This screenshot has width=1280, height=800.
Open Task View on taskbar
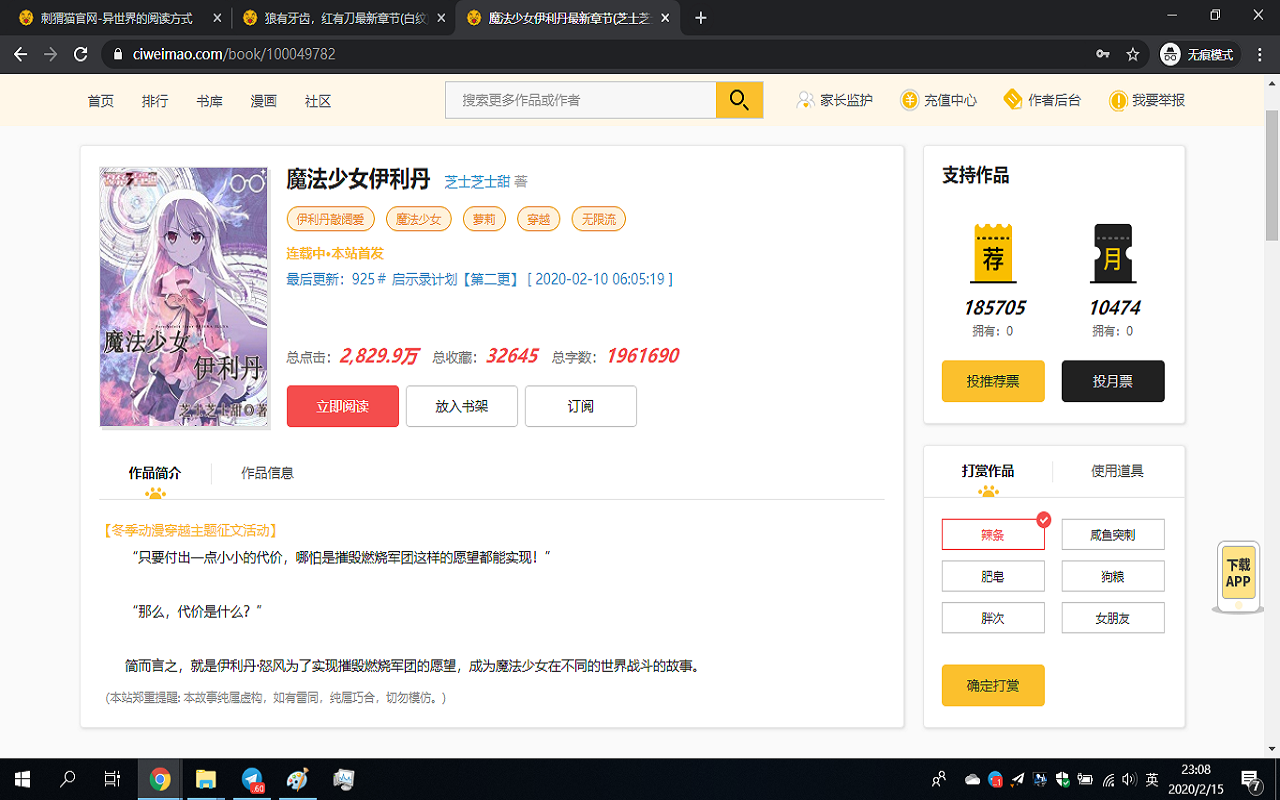(113, 779)
